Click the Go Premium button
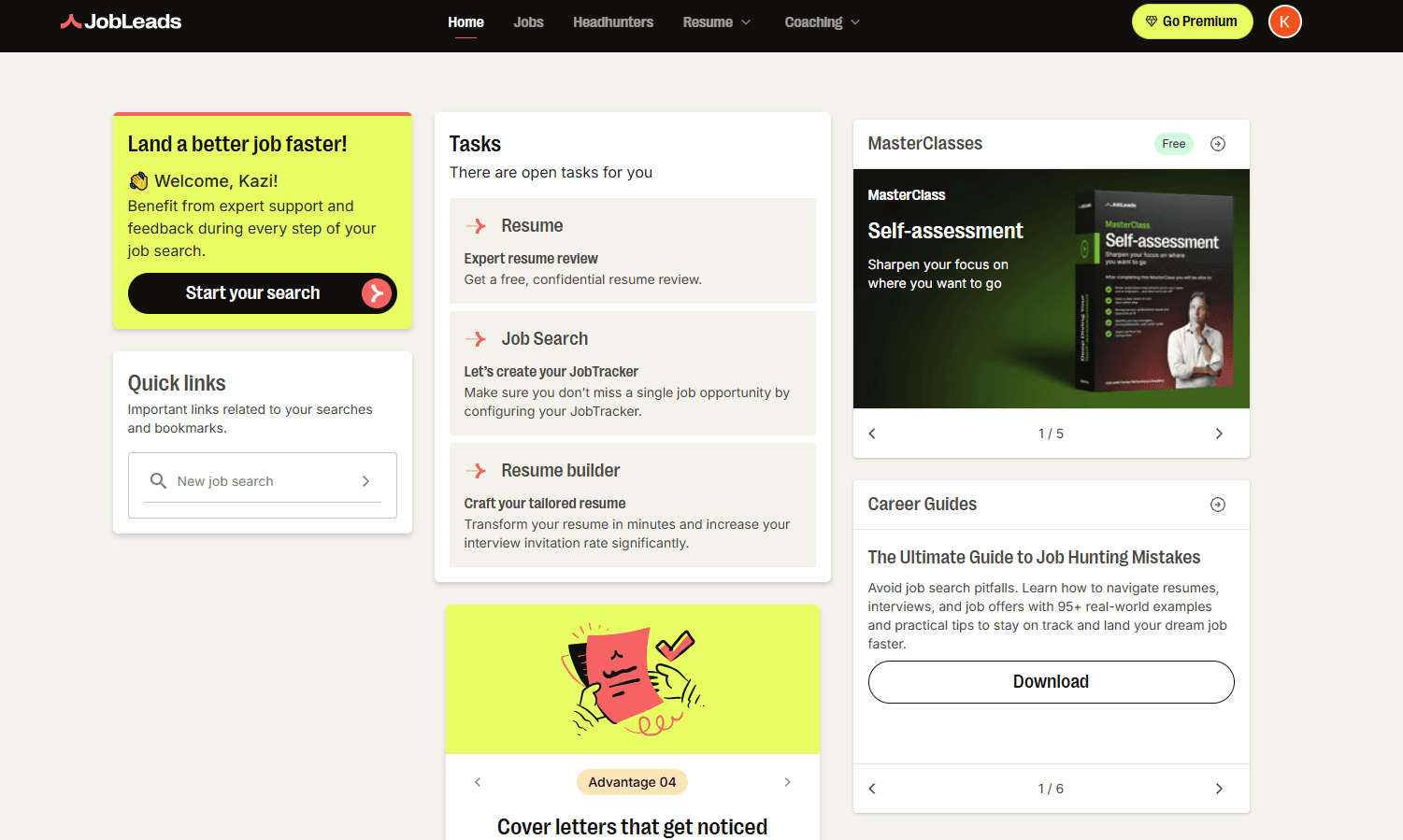1403x840 pixels. [x=1192, y=21]
